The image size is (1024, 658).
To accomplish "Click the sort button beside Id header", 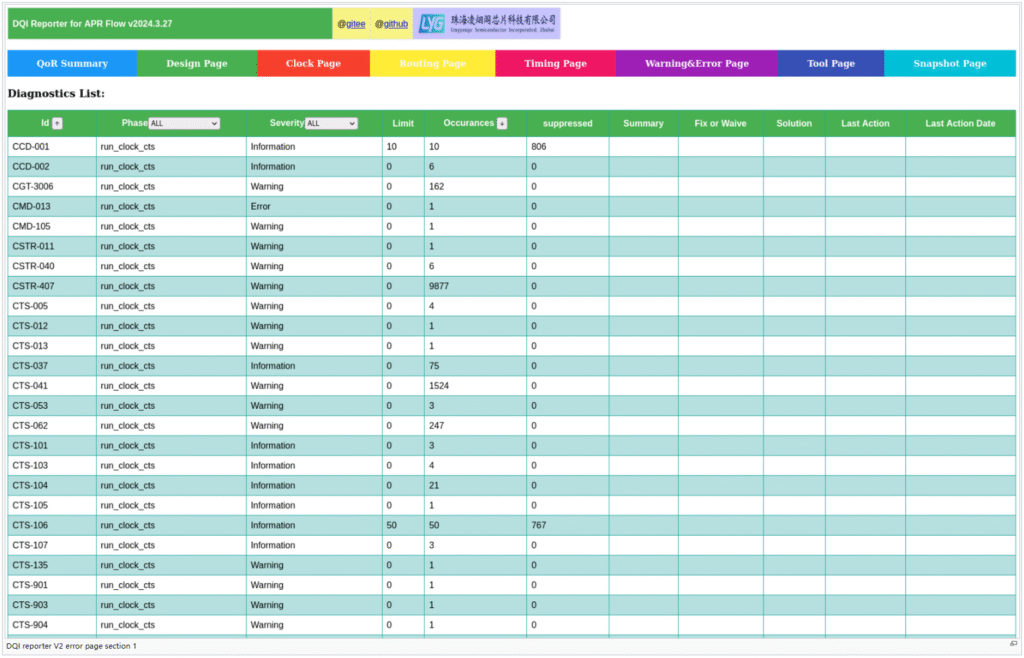I will [x=57, y=123].
